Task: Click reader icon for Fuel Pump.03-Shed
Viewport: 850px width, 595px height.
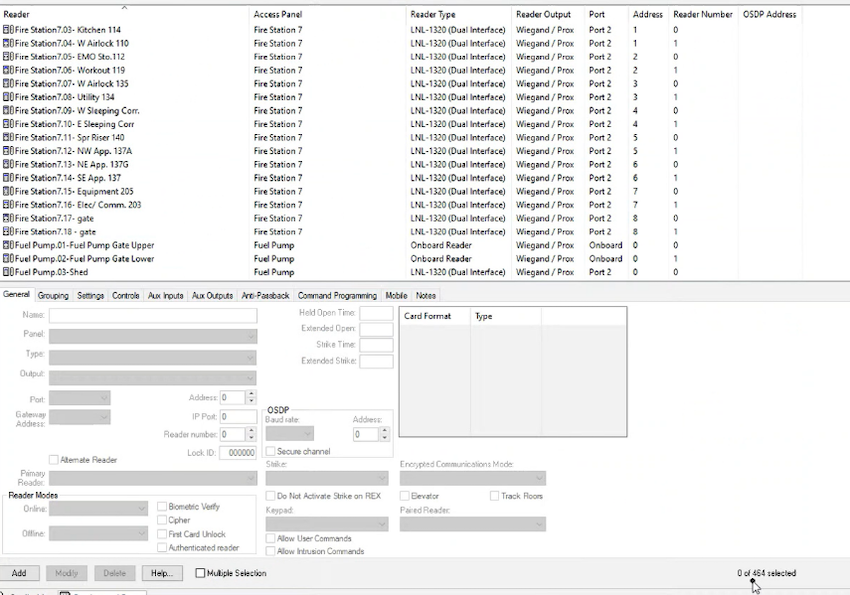Action: click(8, 272)
